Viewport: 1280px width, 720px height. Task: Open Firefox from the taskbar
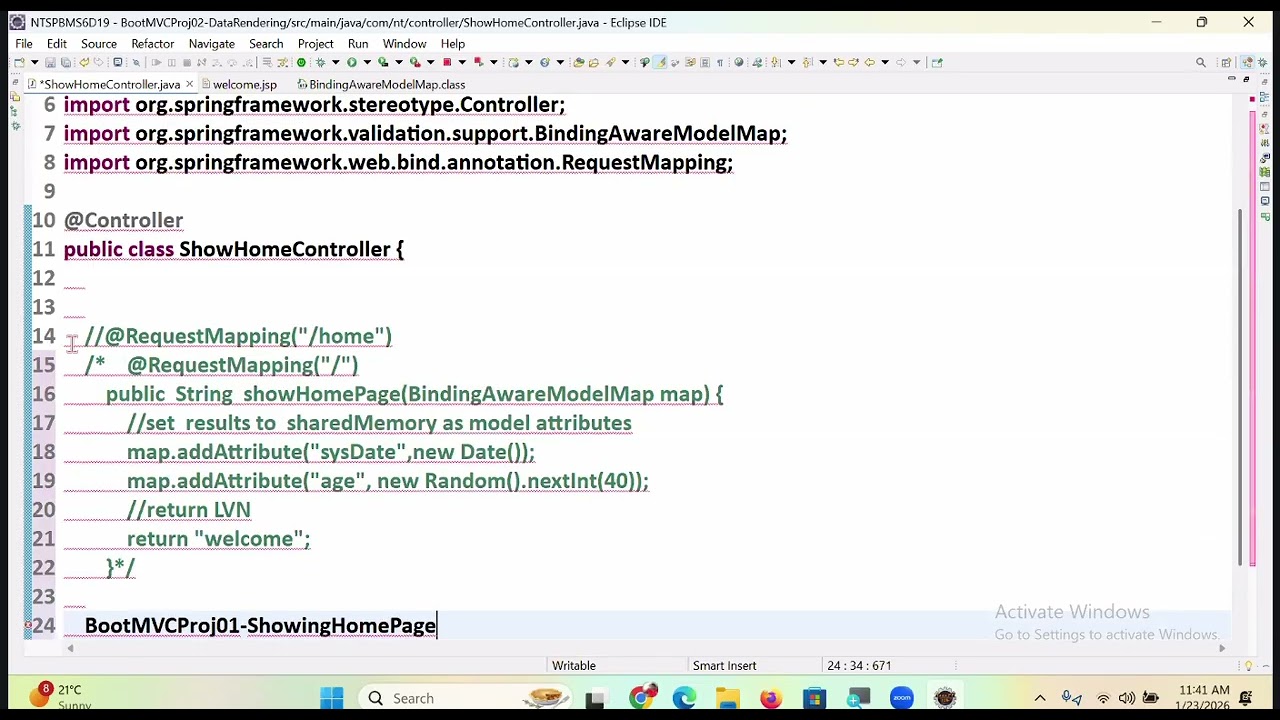pyautogui.click(x=771, y=698)
